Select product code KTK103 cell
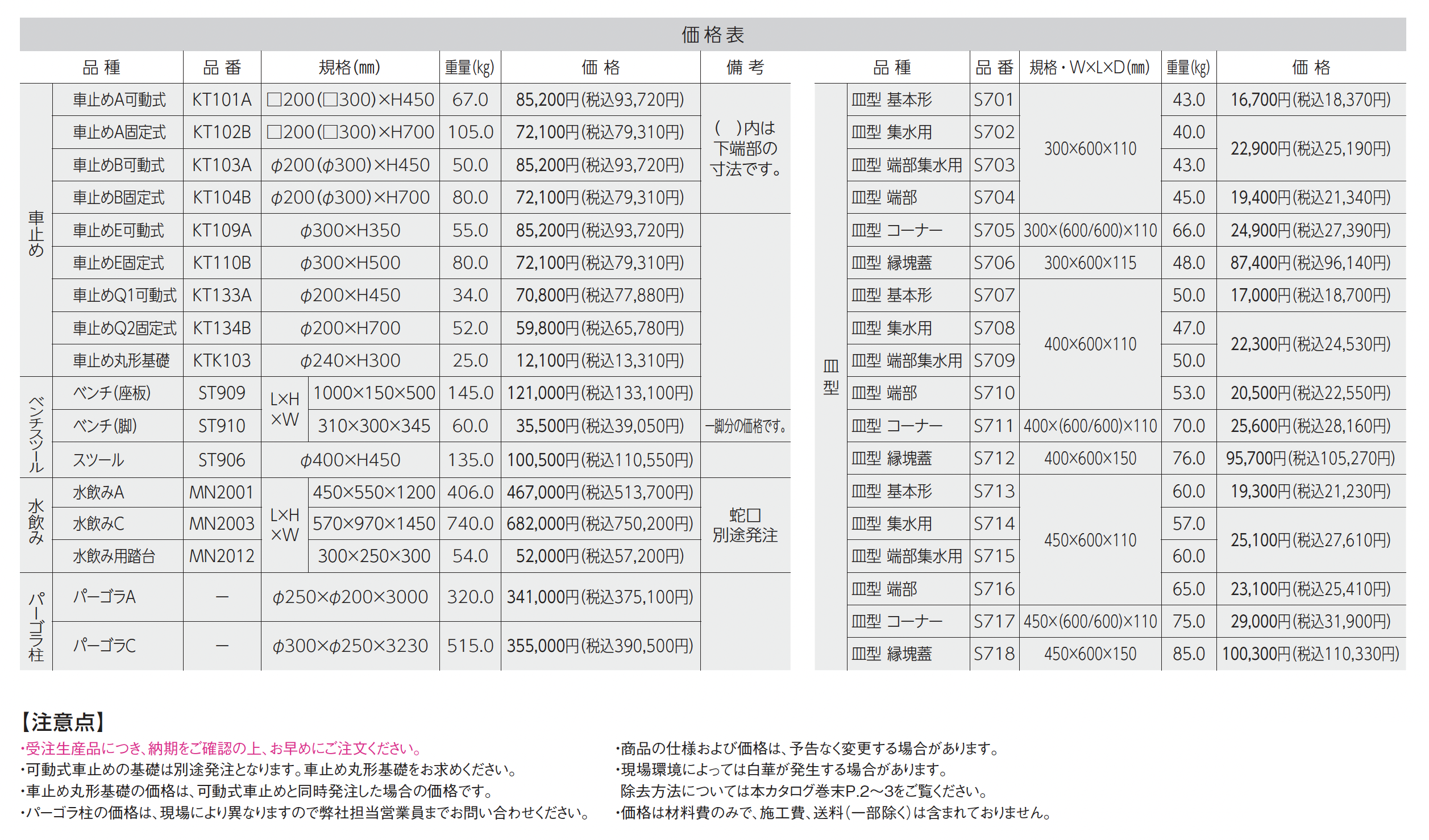The image size is (1429, 840). tap(222, 361)
